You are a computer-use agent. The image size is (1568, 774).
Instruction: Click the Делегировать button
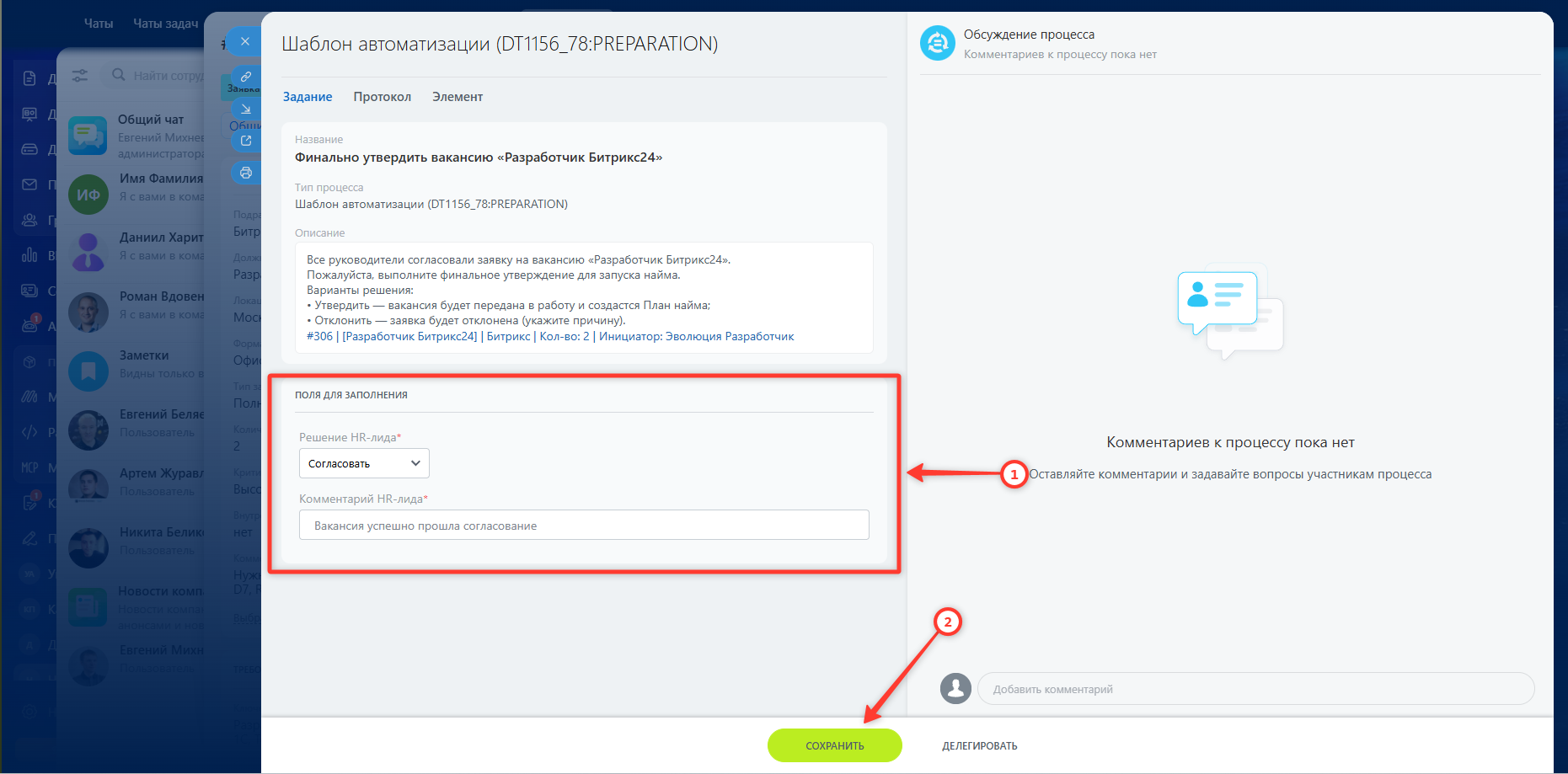pyautogui.click(x=980, y=745)
